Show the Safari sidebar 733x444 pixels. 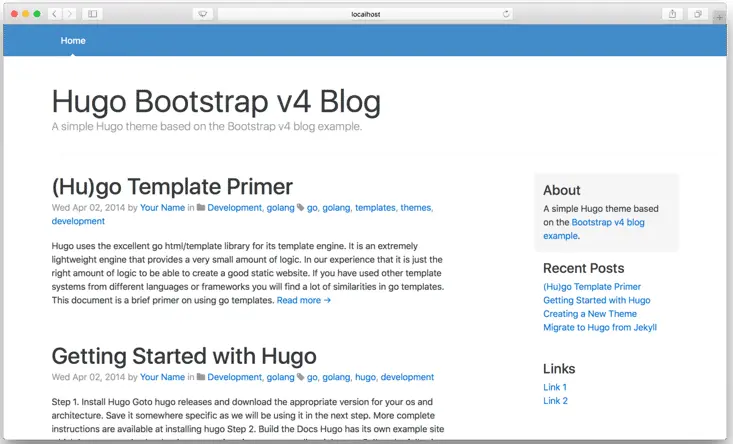point(93,14)
